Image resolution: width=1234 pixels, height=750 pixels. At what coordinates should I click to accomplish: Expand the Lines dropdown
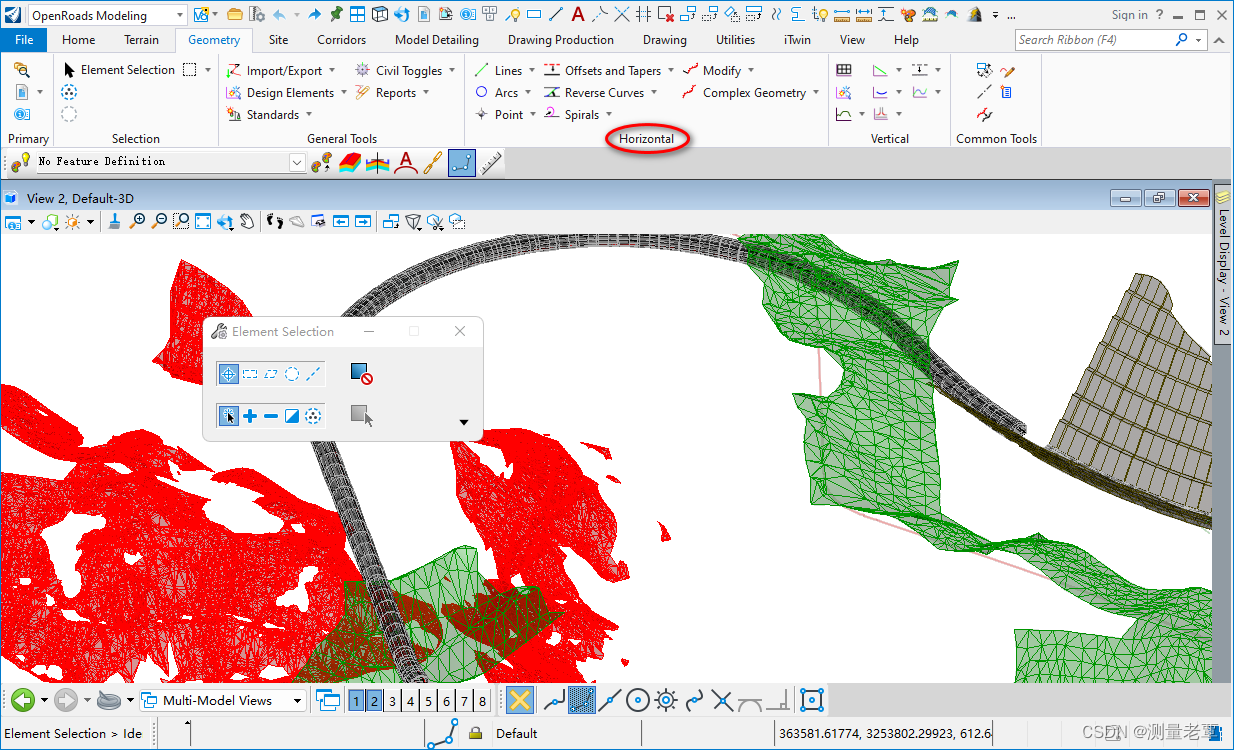tap(532, 70)
